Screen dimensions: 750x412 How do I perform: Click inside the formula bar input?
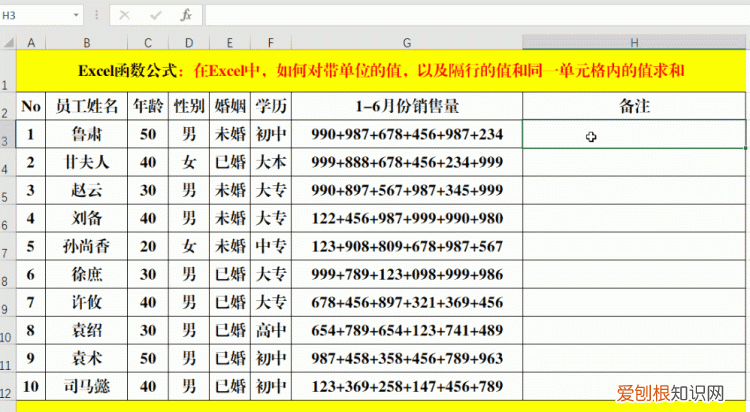[470, 16]
